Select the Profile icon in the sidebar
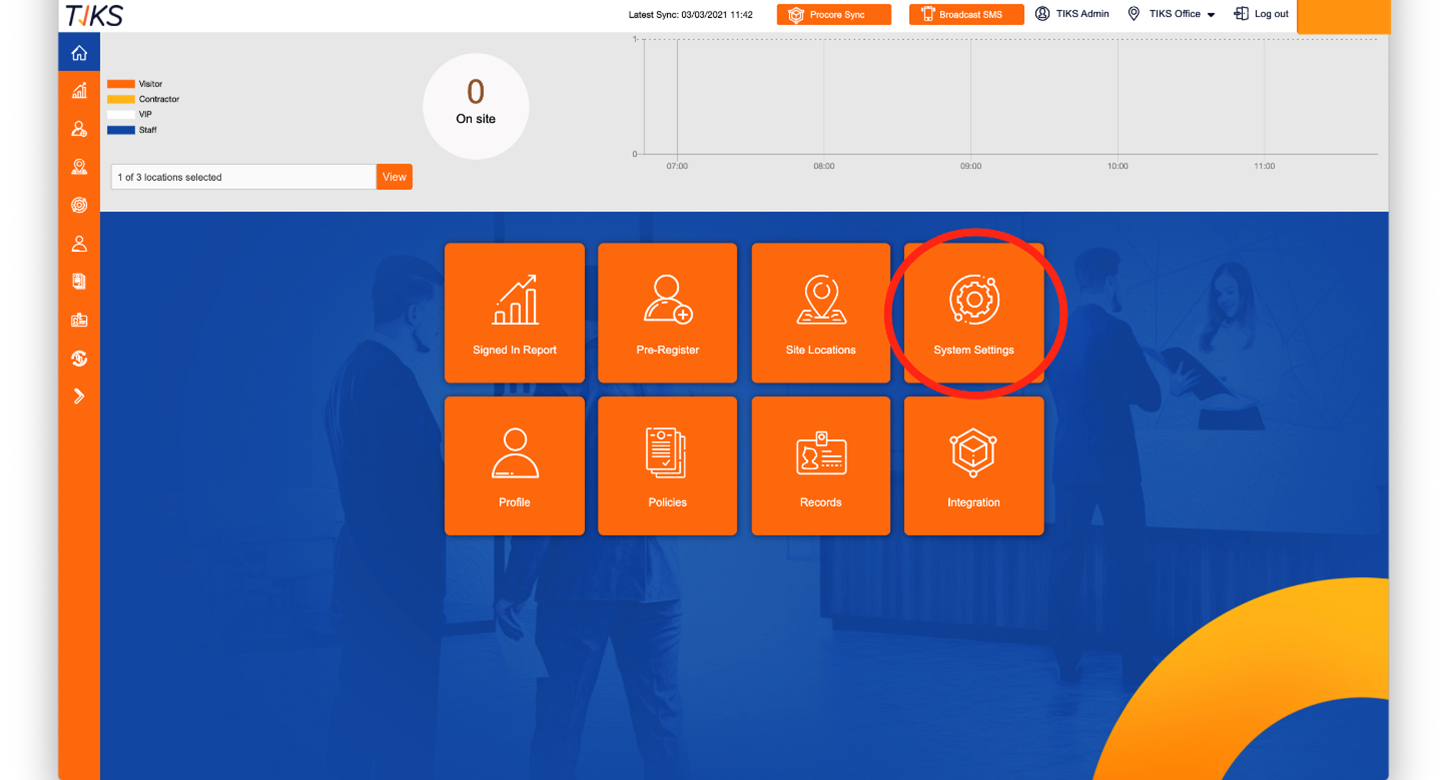This screenshot has width=1447, height=780. point(79,243)
